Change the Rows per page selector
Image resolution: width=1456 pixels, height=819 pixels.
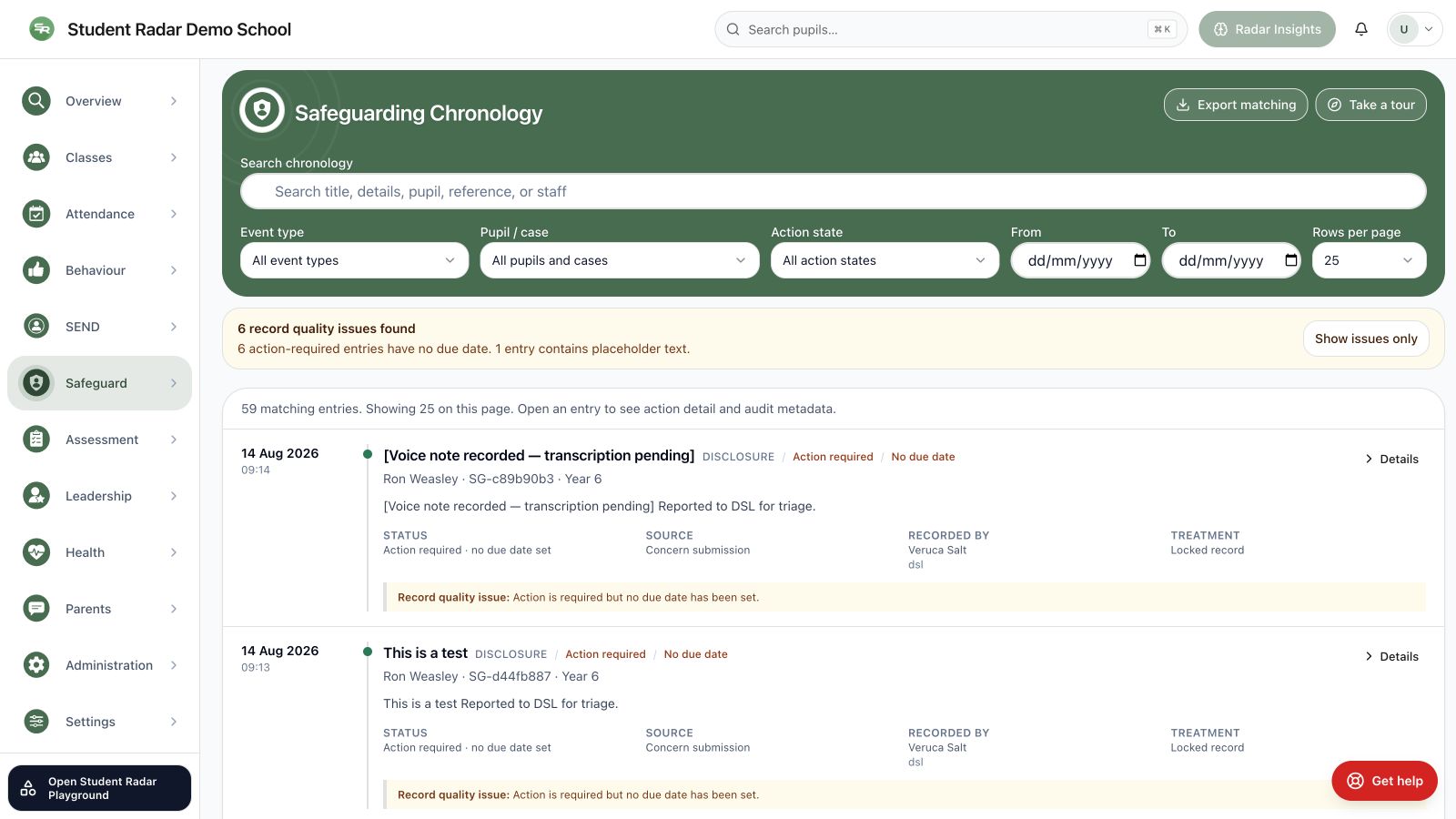(x=1370, y=260)
